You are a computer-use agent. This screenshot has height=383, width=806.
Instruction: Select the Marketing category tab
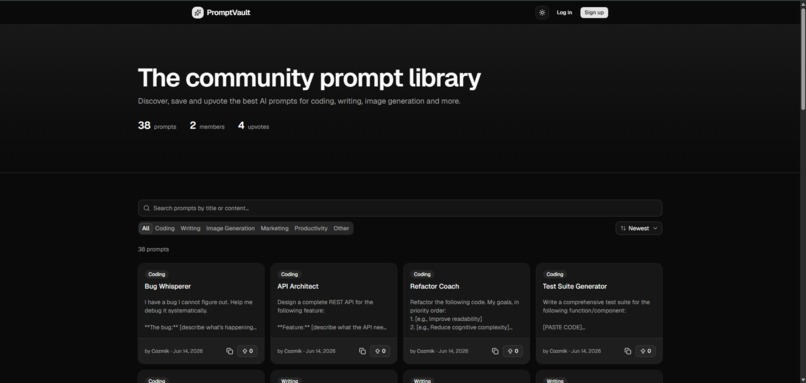click(274, 228)
